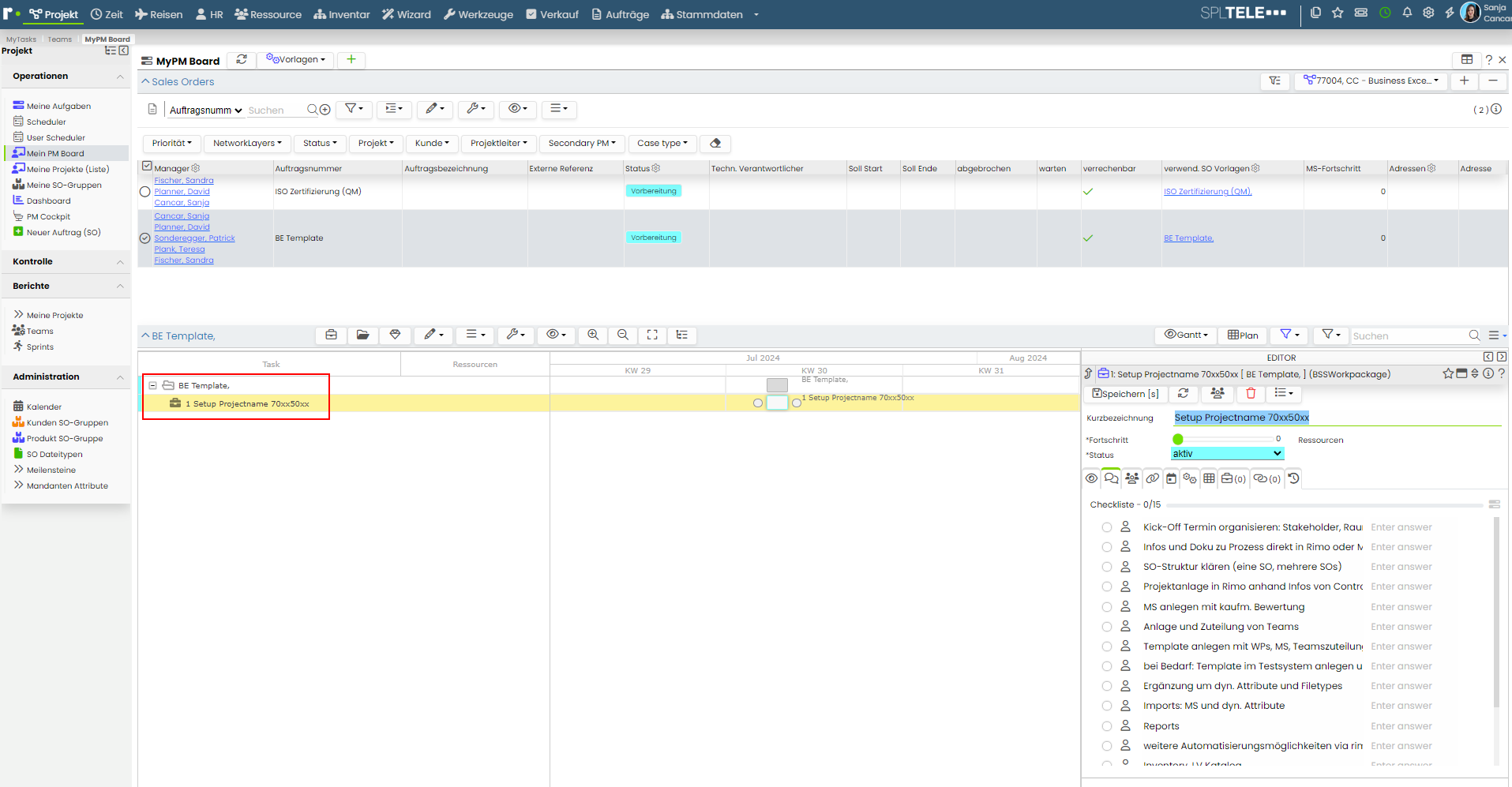Open the link chain tab icon in Editor
The width and height of the screenshot is (1512, 787).
click(1153, 478)
